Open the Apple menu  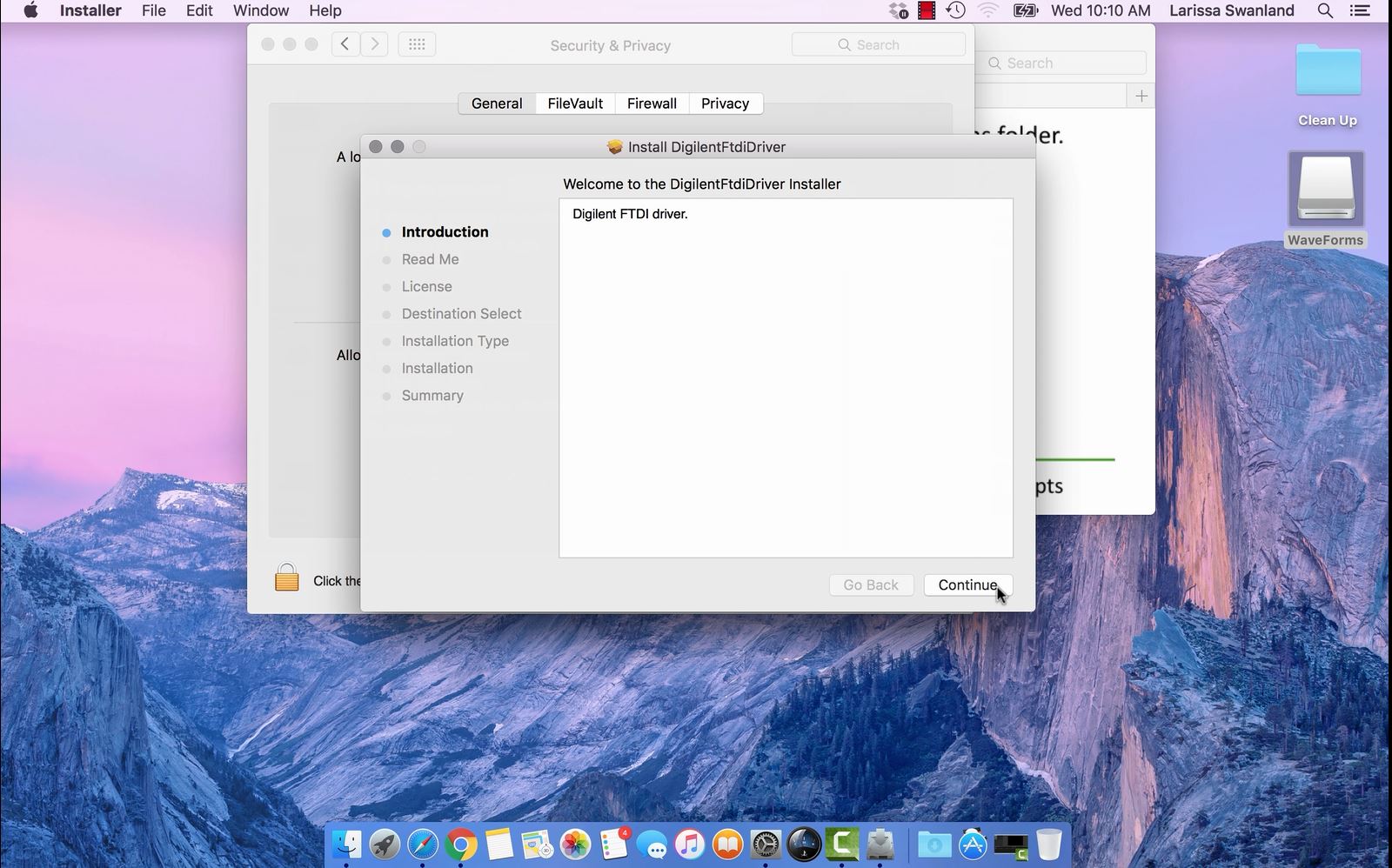30,10
